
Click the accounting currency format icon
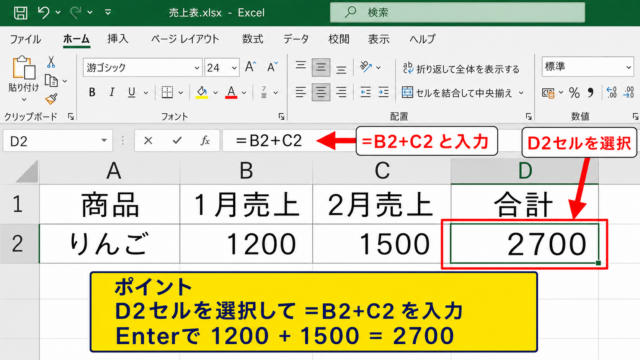548,93
